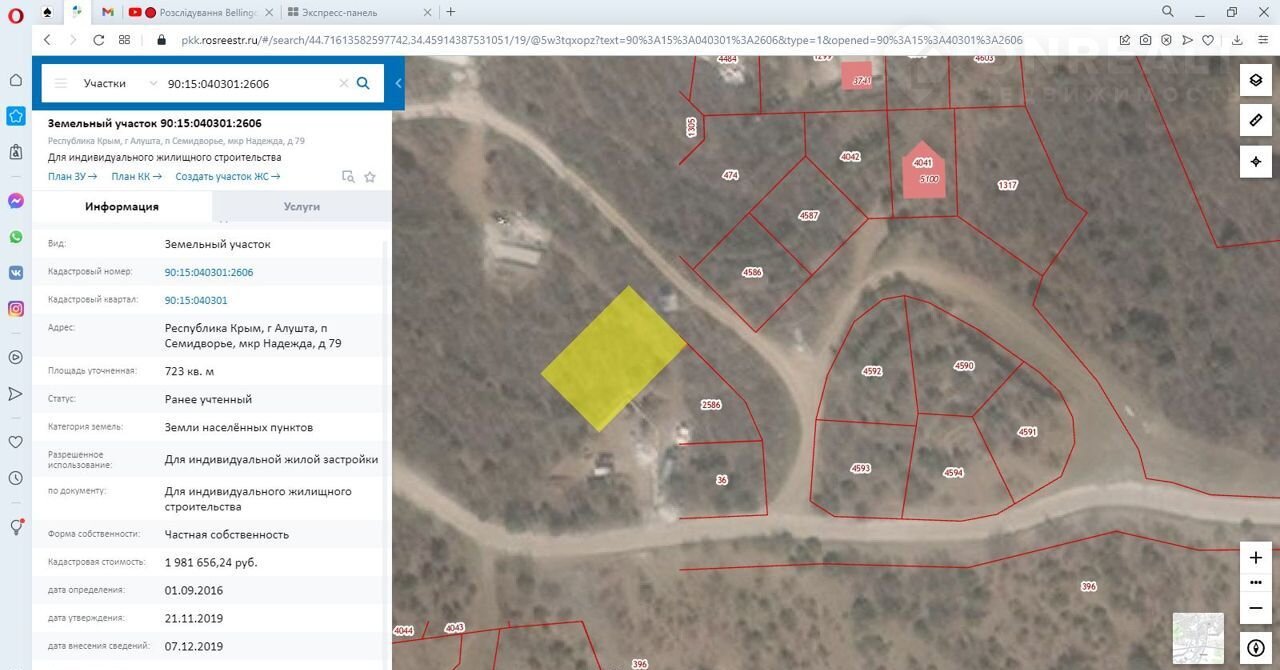Open the three-dots zoom options
Viewport: 1280px width, 670px height.
[x=1256, y=582]
